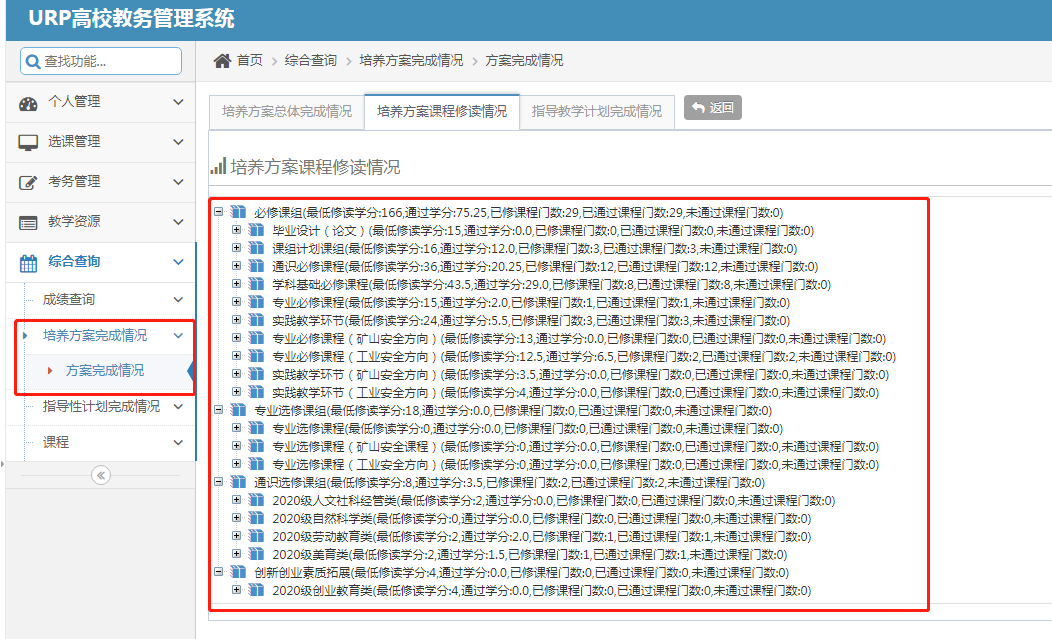Click the 选课管理 monitor icon
Image resolution: width=1052 pixels, height=639 pixels.
click(x=28, y=142)
